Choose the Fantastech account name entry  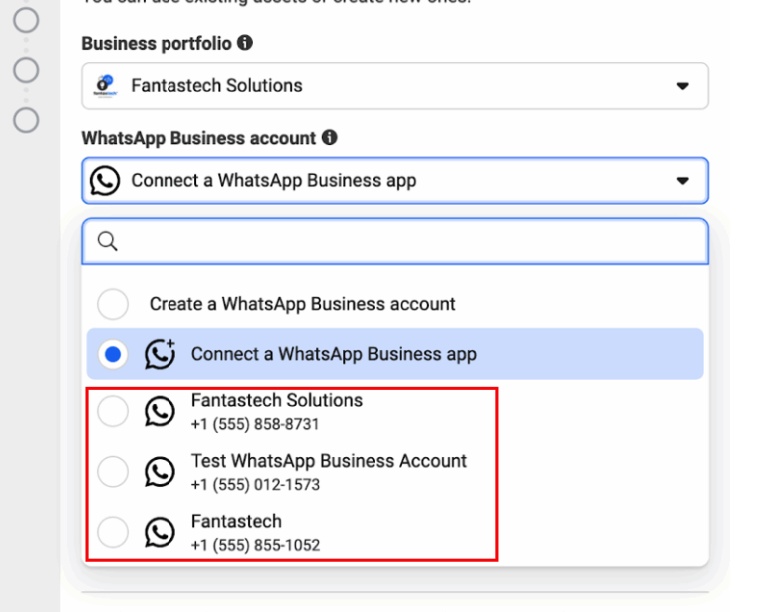click(236, 521)
